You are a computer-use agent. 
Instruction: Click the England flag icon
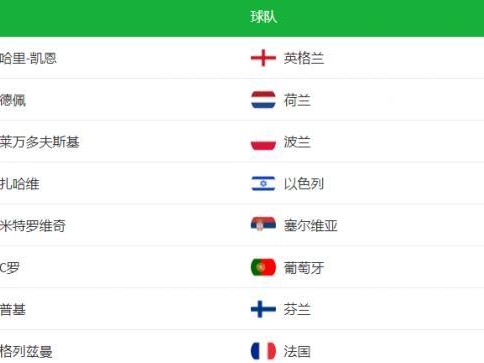pos(263,58)
